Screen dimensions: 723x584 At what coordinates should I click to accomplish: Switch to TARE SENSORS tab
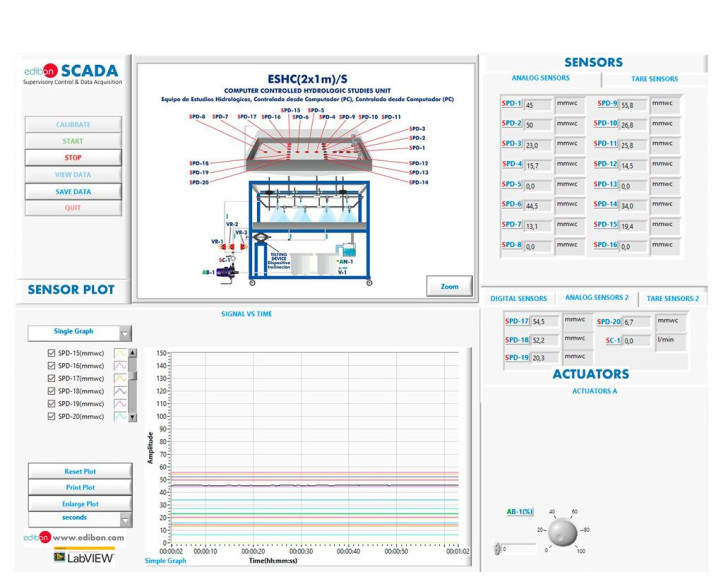coord(654,79)
